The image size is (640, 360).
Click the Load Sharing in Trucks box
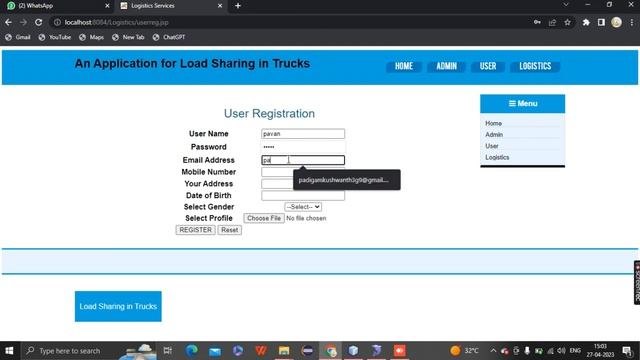pos(118,307)
